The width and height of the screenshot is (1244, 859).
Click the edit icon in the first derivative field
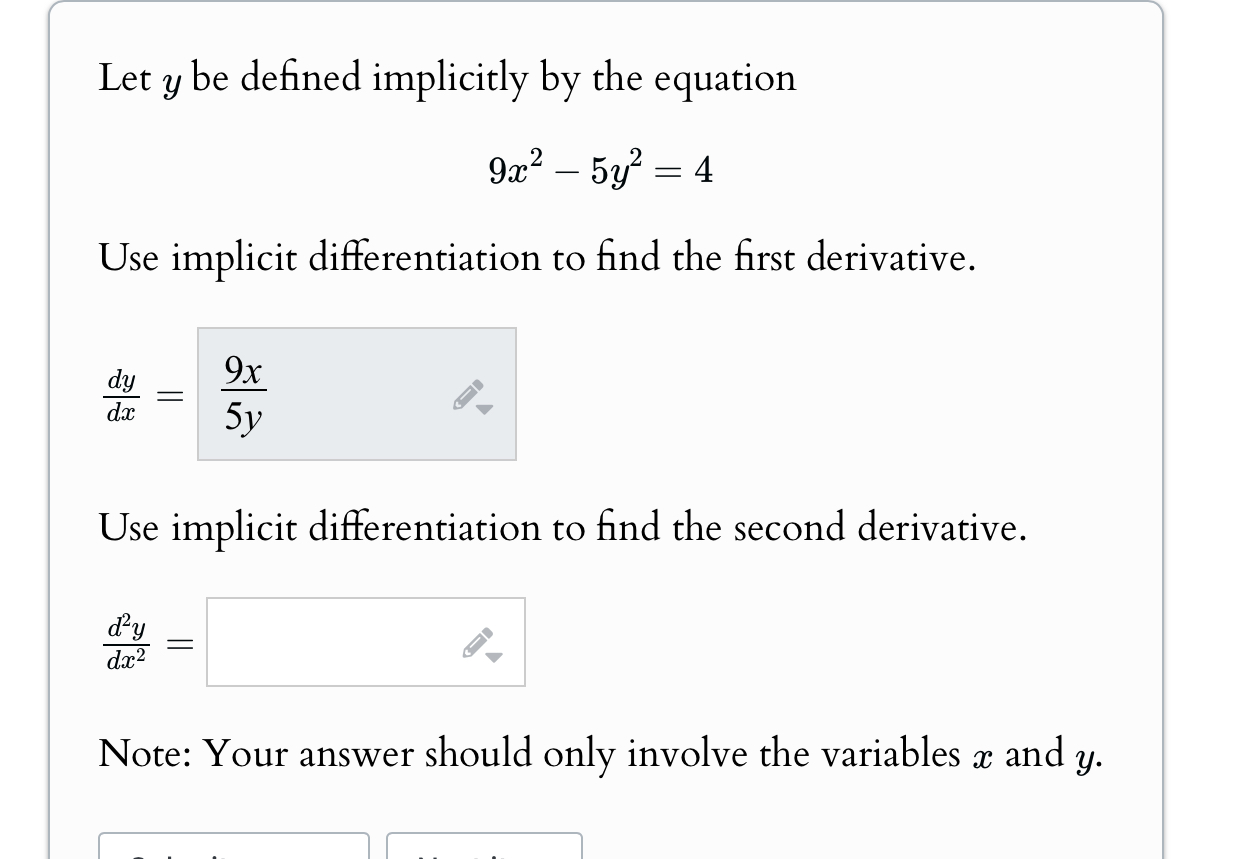(x=470, y=394)
